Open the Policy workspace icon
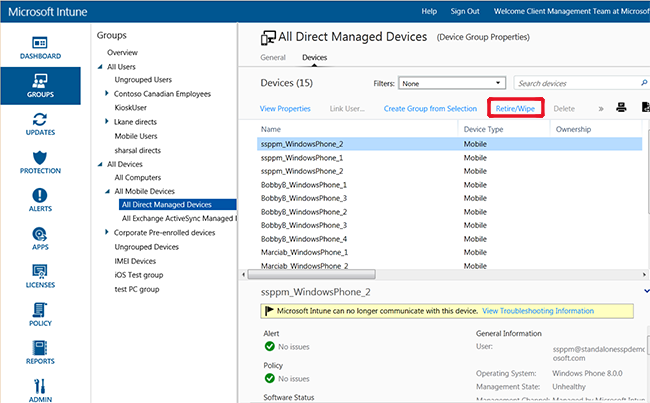 [x=40, y=310]
